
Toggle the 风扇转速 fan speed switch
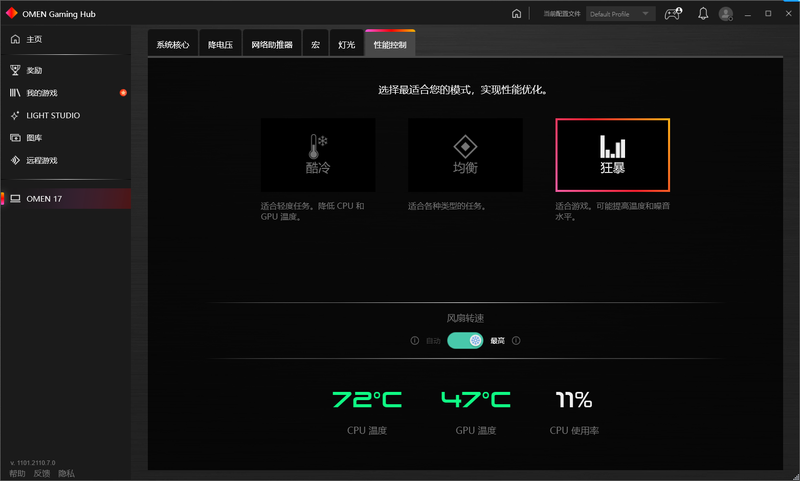coord(465,341)
